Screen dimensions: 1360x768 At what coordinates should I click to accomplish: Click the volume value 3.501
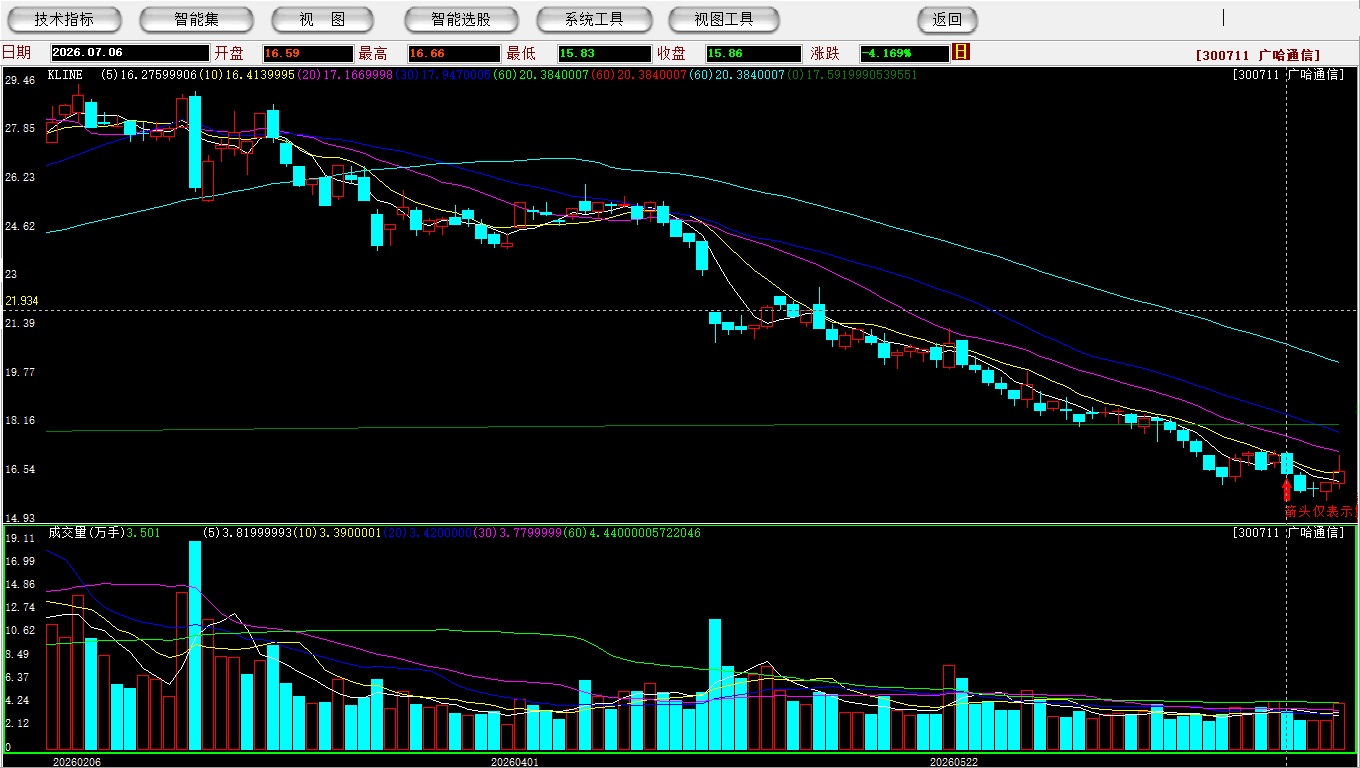pos(144,533)
